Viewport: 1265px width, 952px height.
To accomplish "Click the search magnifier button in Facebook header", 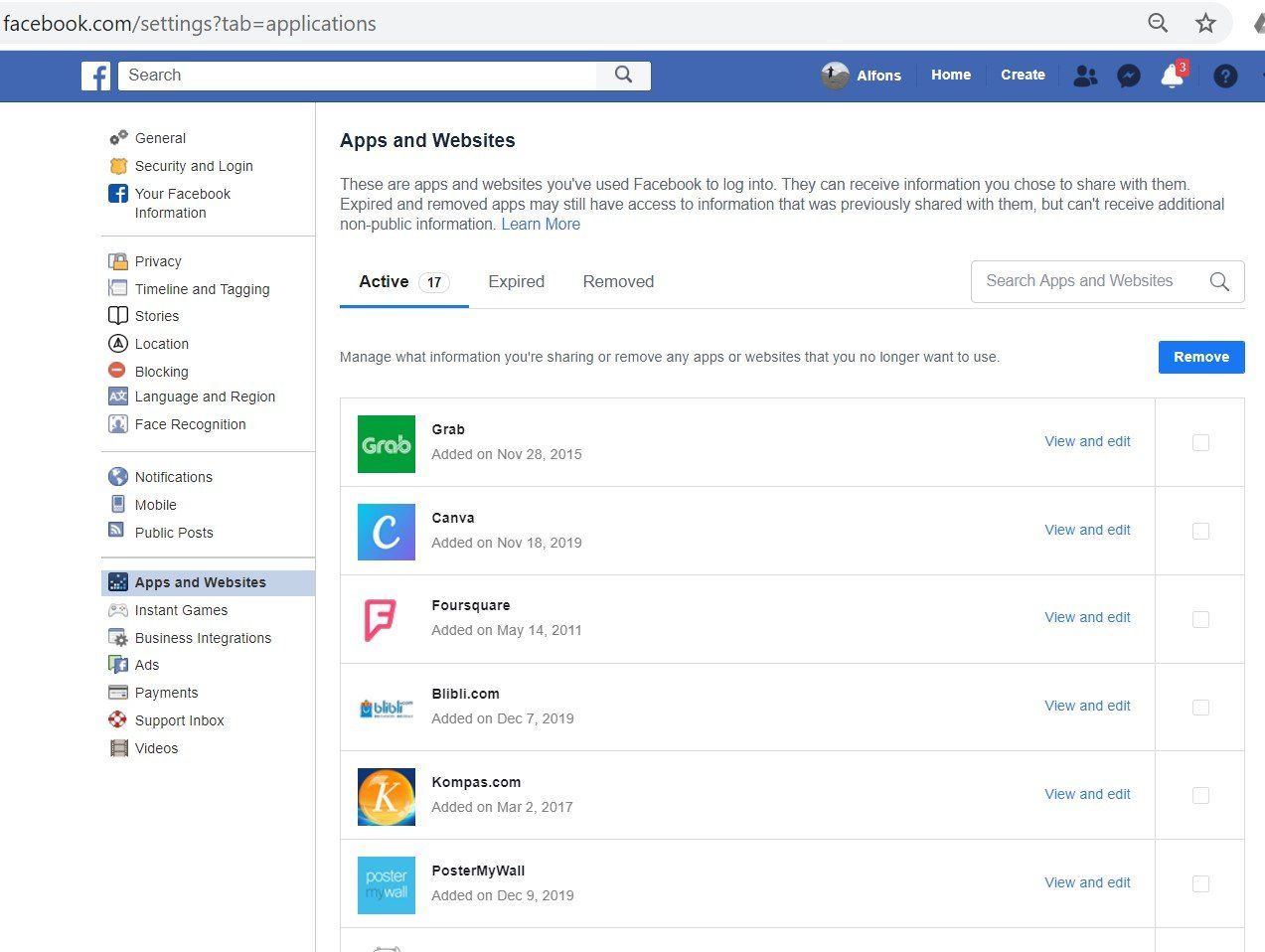I will tap(623, 75).
